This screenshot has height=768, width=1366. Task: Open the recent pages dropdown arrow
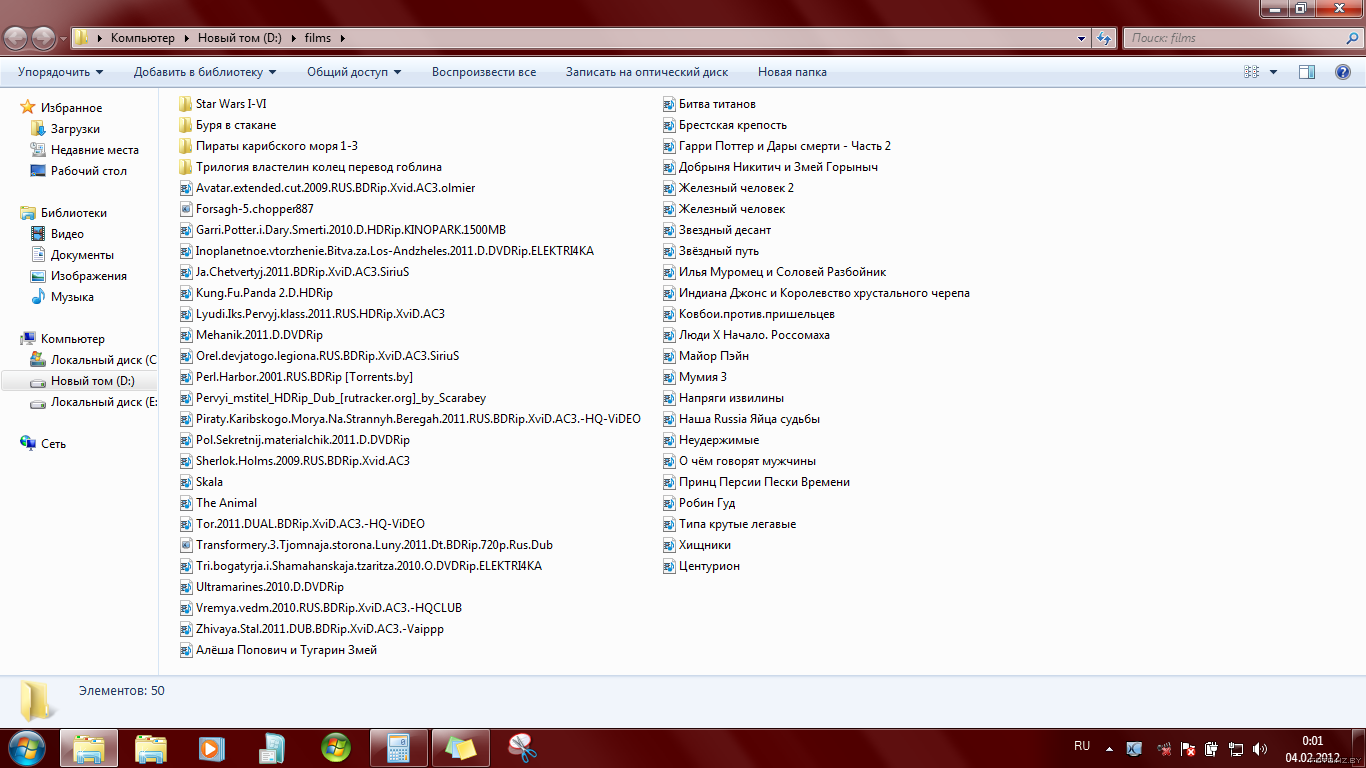click(64, 39)
